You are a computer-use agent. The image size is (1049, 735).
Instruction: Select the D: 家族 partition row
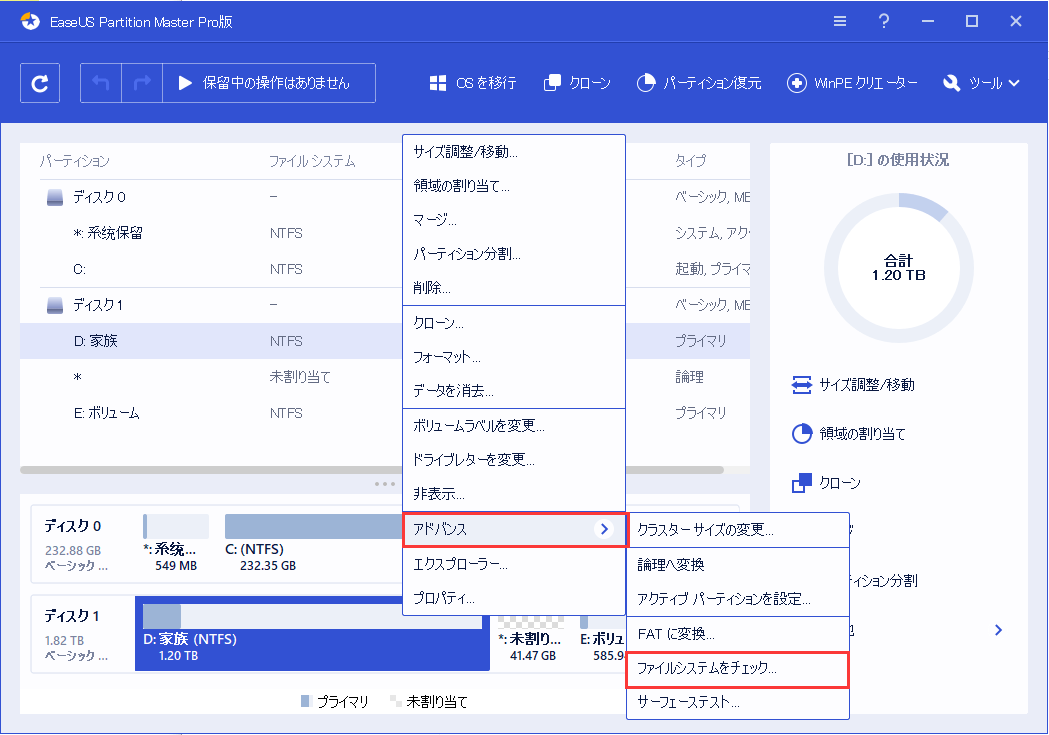211,341
